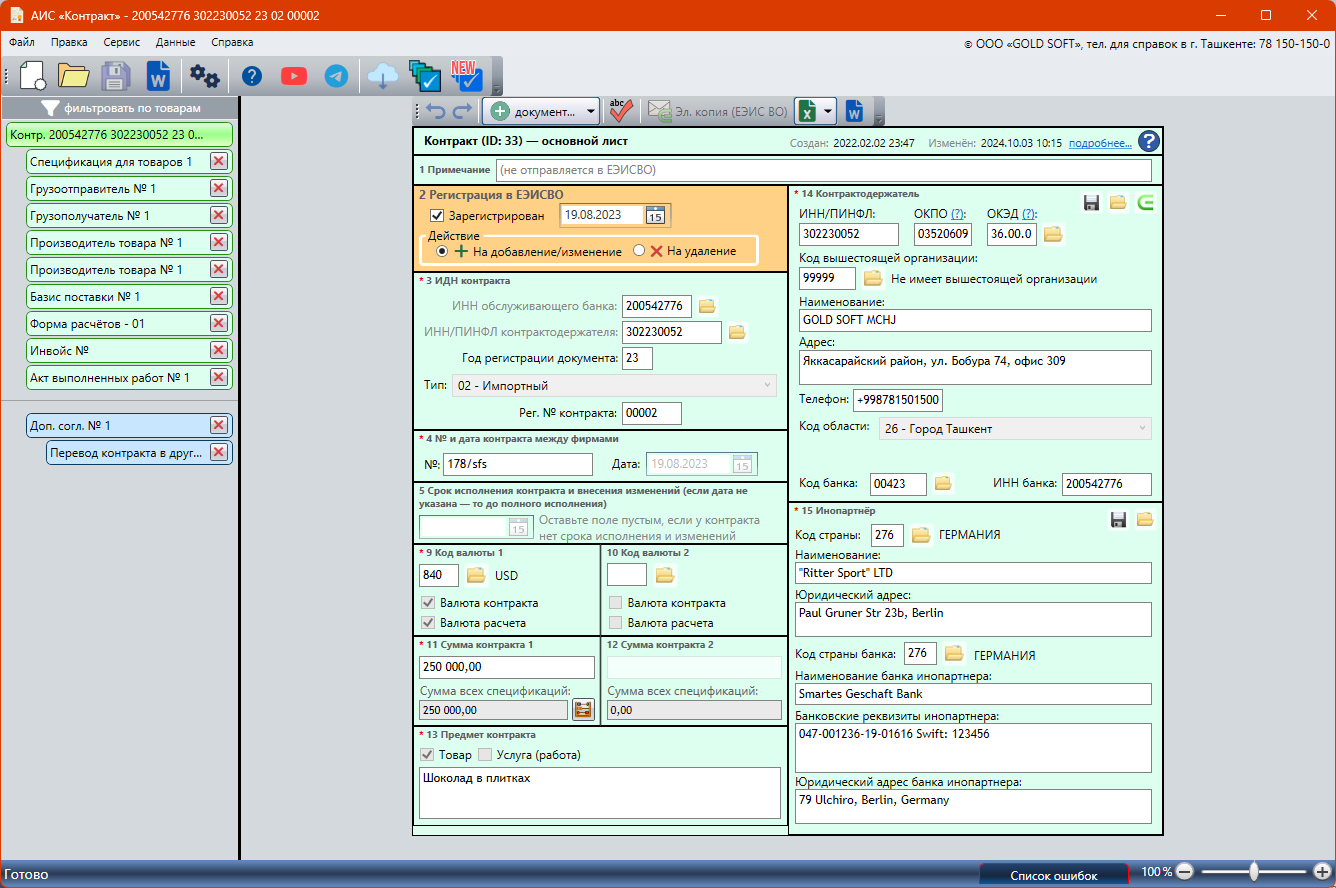Run spell check with abc checkmark icon
1336x888 pixels.
click(x=622, y=111)
